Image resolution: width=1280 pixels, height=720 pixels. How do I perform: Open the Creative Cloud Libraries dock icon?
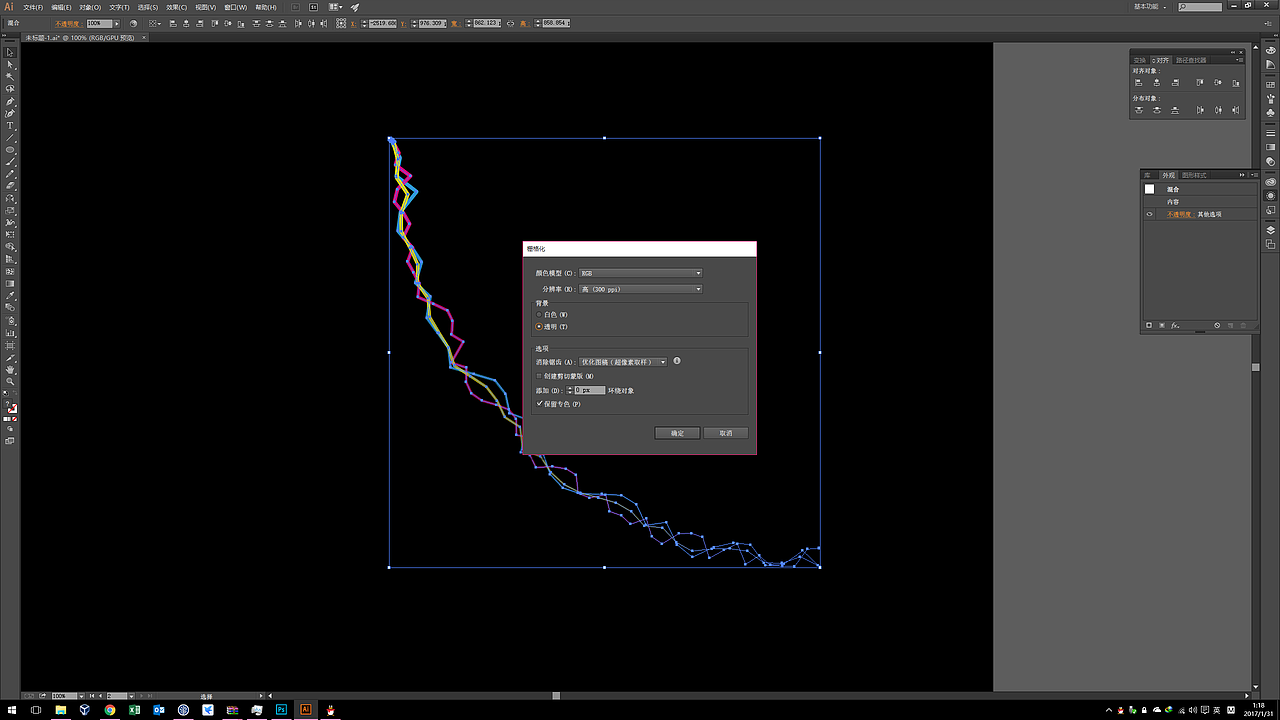pyautogui.click(x=1271, y=182)
